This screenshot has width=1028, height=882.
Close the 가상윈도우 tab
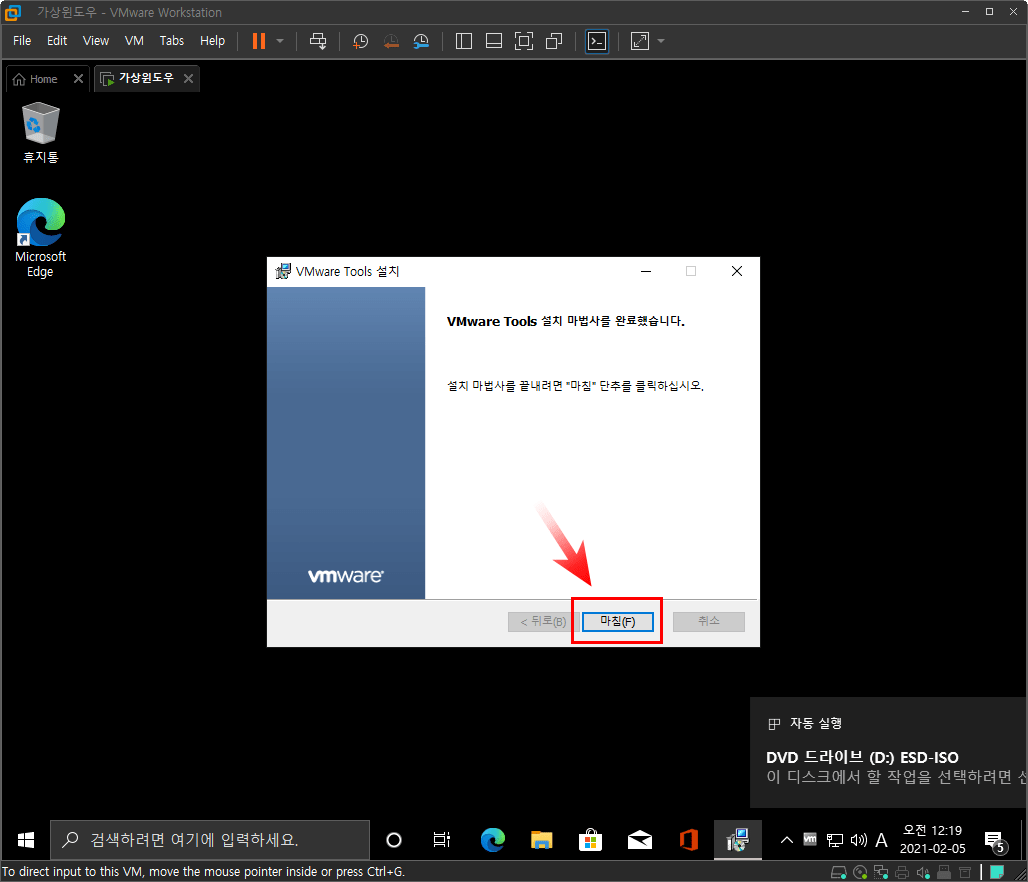(188, 79)
